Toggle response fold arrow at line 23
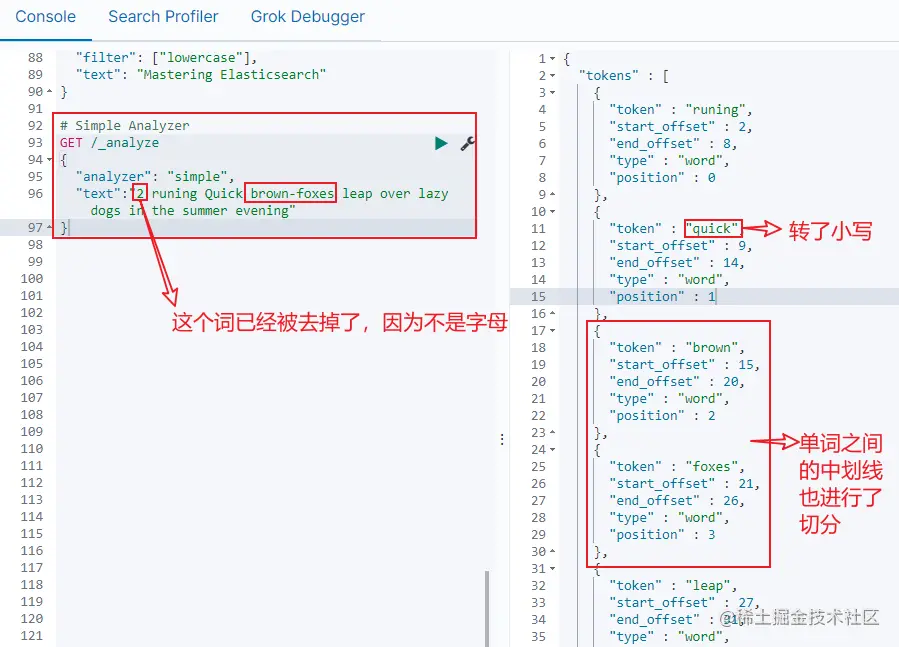This screenshot has height=647, width=899. (552, 432)
